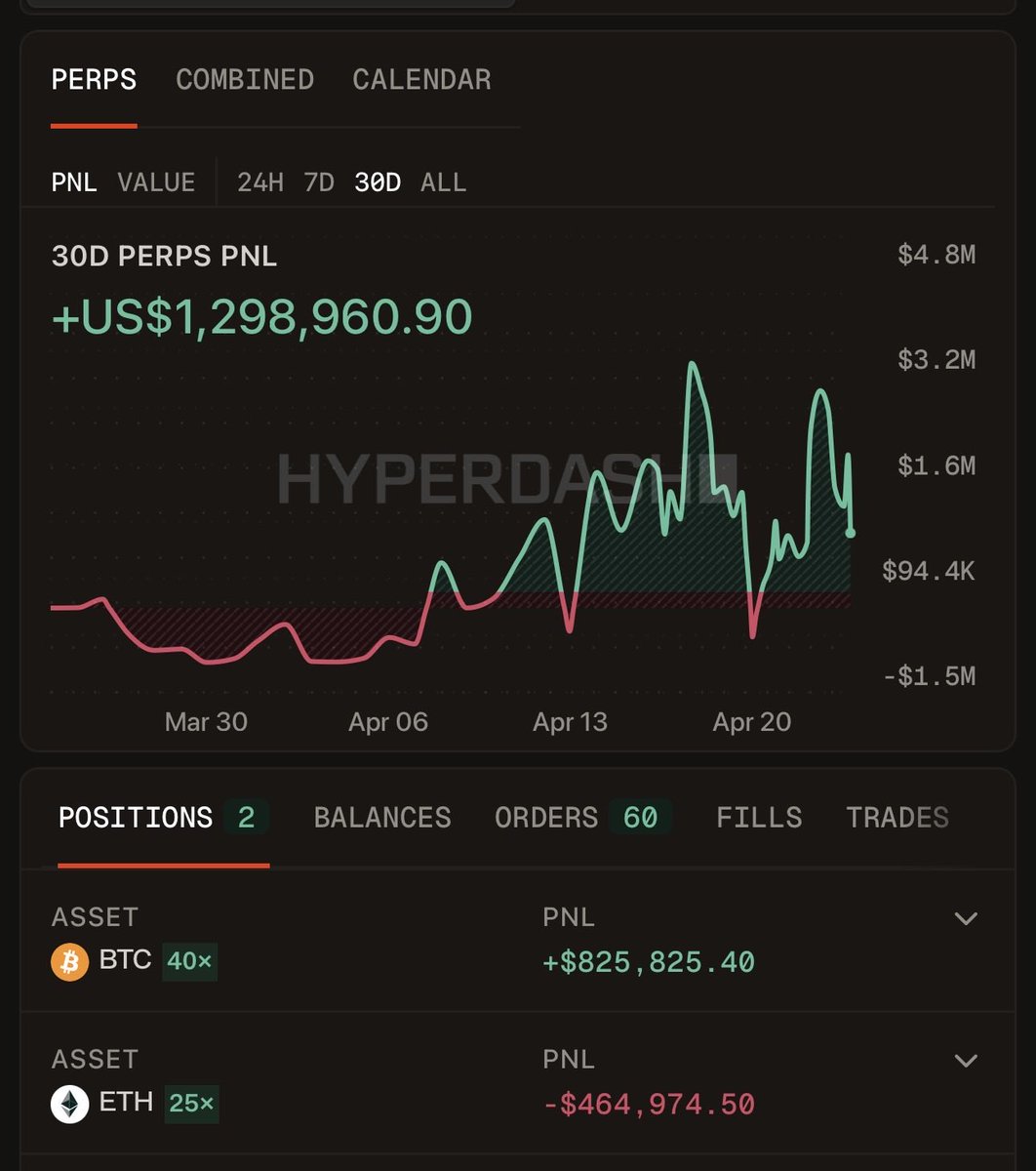Click the $4.8M axis label

[936, 256]
